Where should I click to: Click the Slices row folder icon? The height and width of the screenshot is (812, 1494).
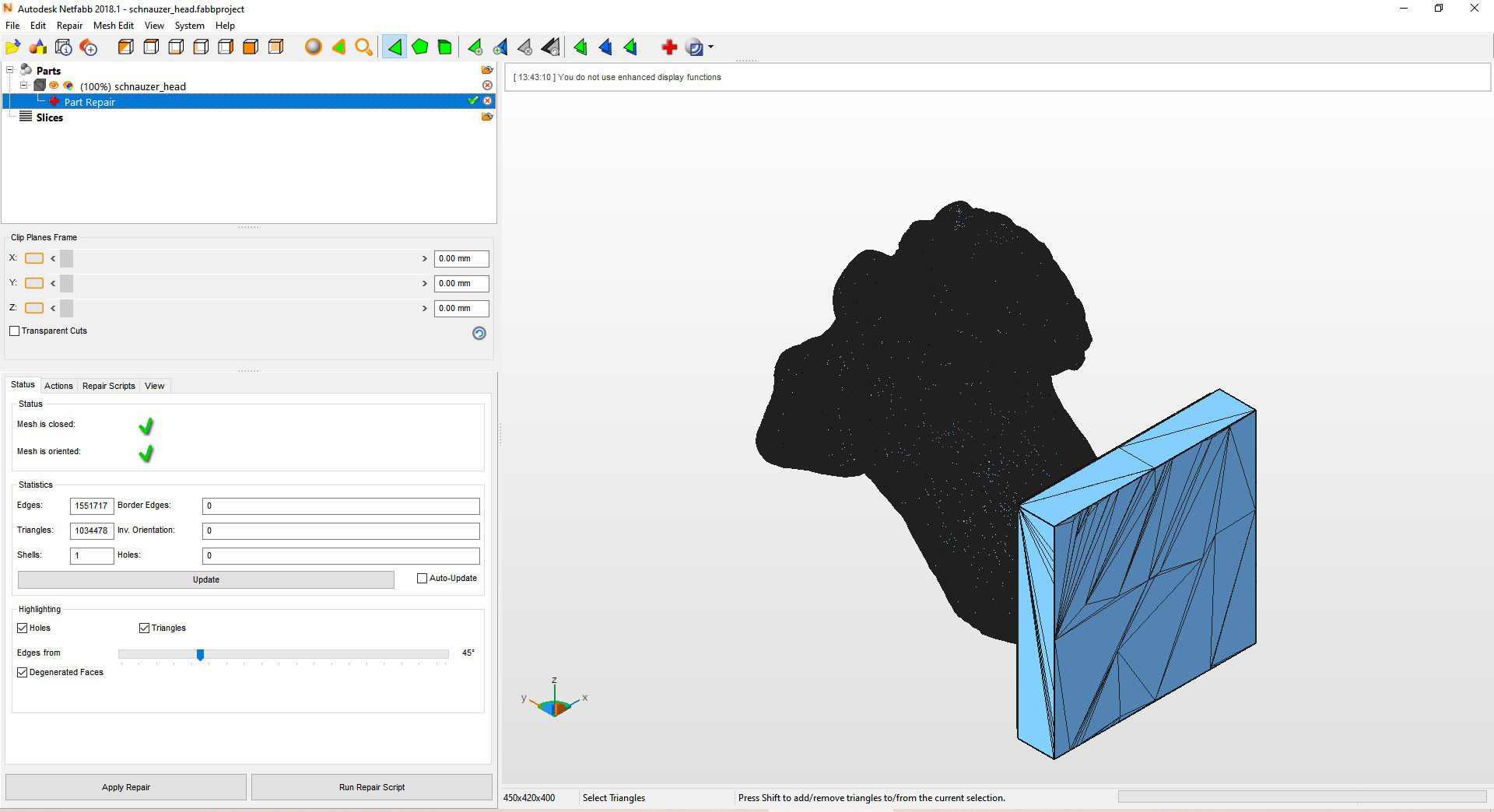tap(487, 117)
